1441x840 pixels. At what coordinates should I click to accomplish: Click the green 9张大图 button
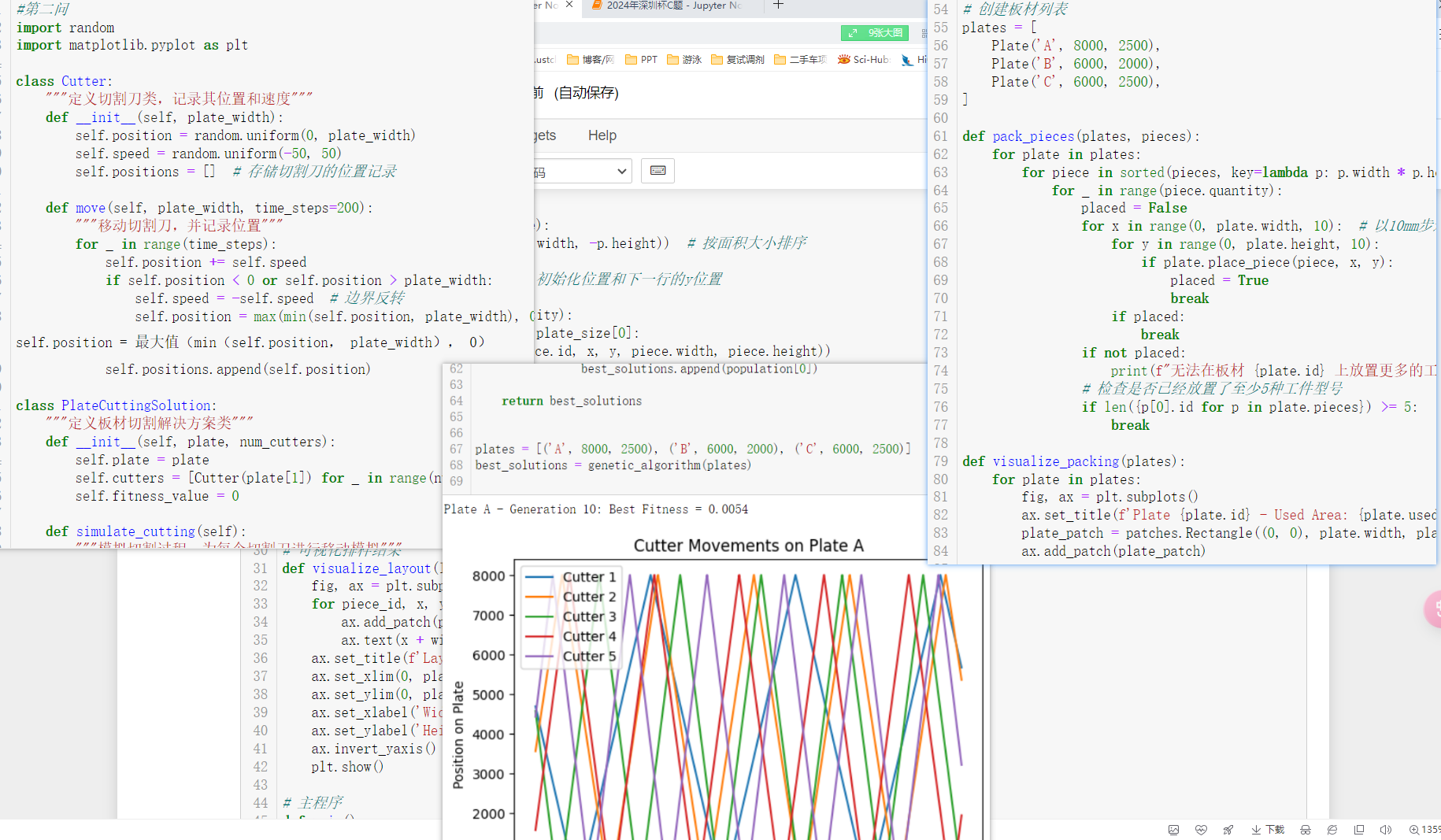click(875, 33)
